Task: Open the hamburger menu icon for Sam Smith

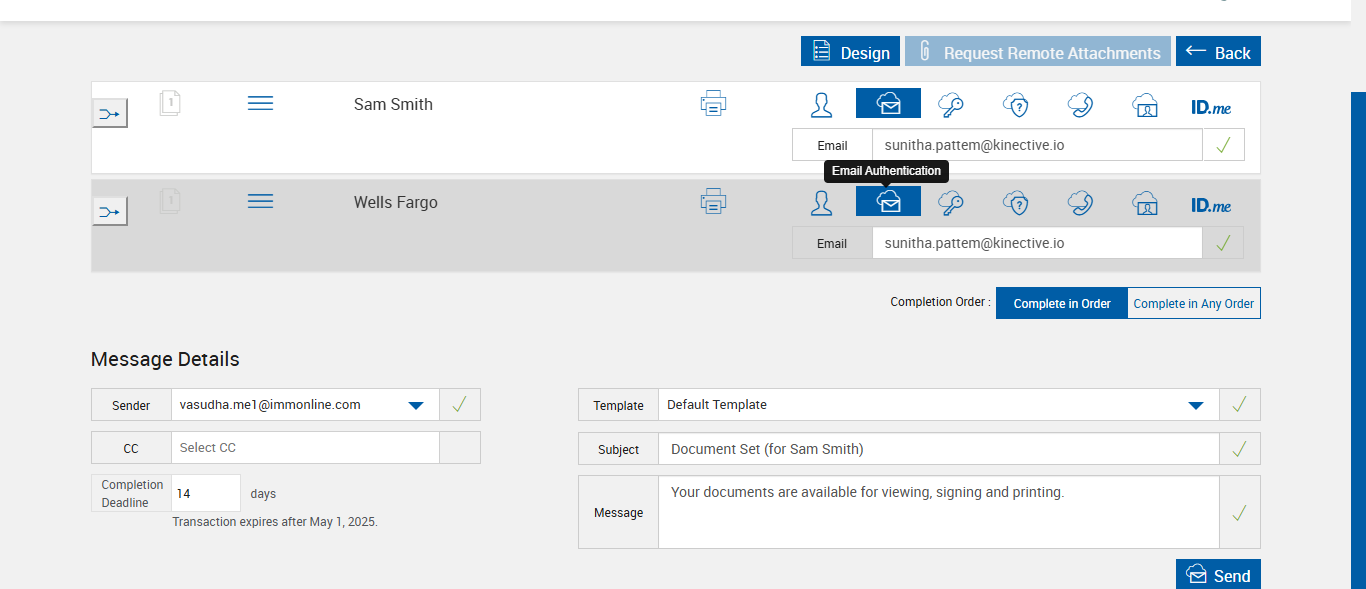Action: (x=260, y=103)
